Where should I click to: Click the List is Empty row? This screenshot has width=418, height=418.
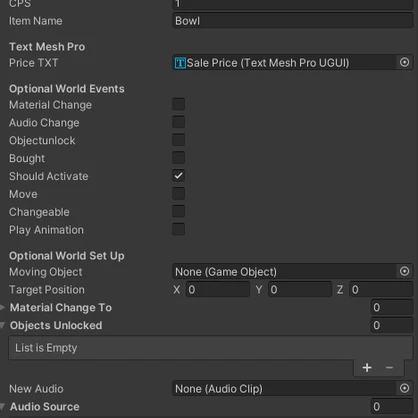[x=211, y=348]
